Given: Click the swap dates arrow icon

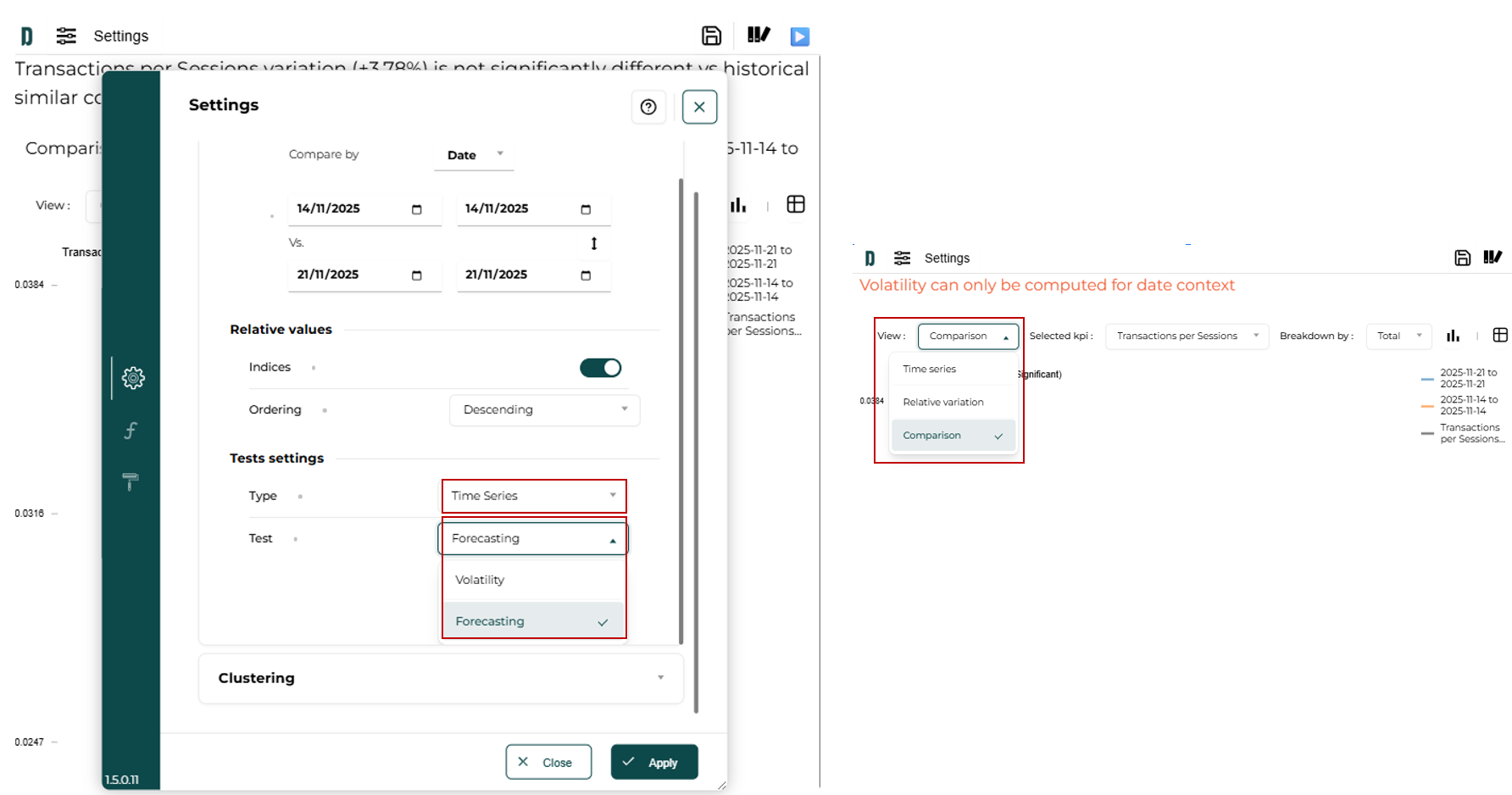Looking at the screenshot, I should (x=594, y=244).
